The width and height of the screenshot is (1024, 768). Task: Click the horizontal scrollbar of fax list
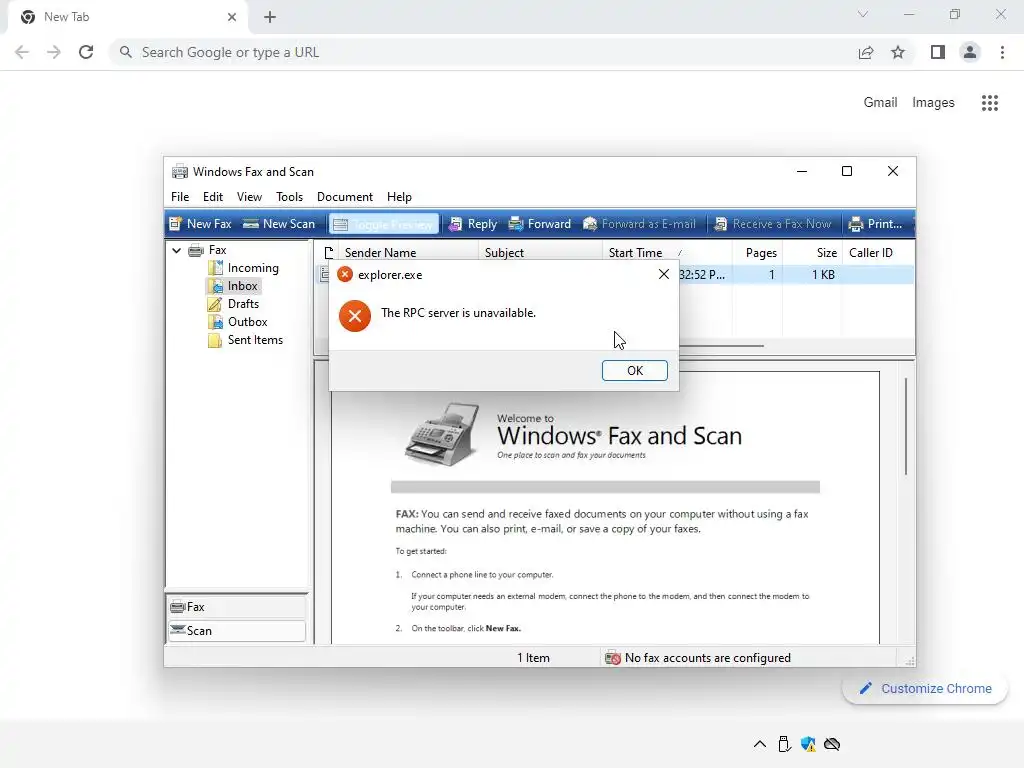pyautogui.click(x=721, y=345)
